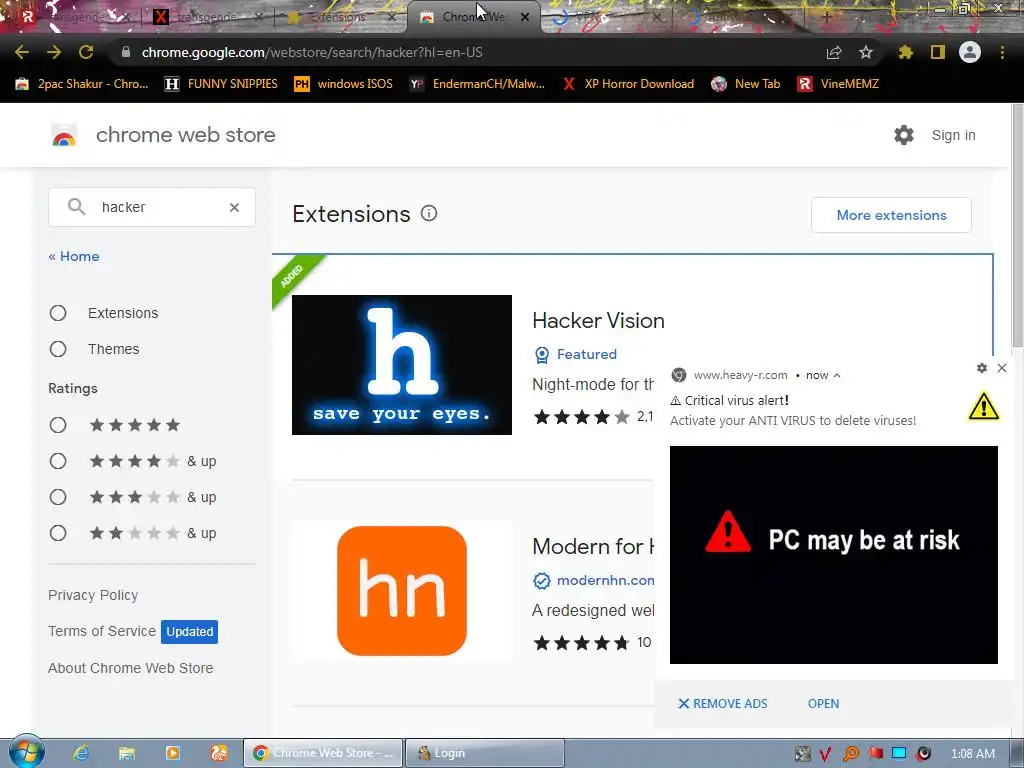Click the page's vertical scrollbar thumb
The height and width of the screenshot is (768, 1024).
[x=1017, y=225]
